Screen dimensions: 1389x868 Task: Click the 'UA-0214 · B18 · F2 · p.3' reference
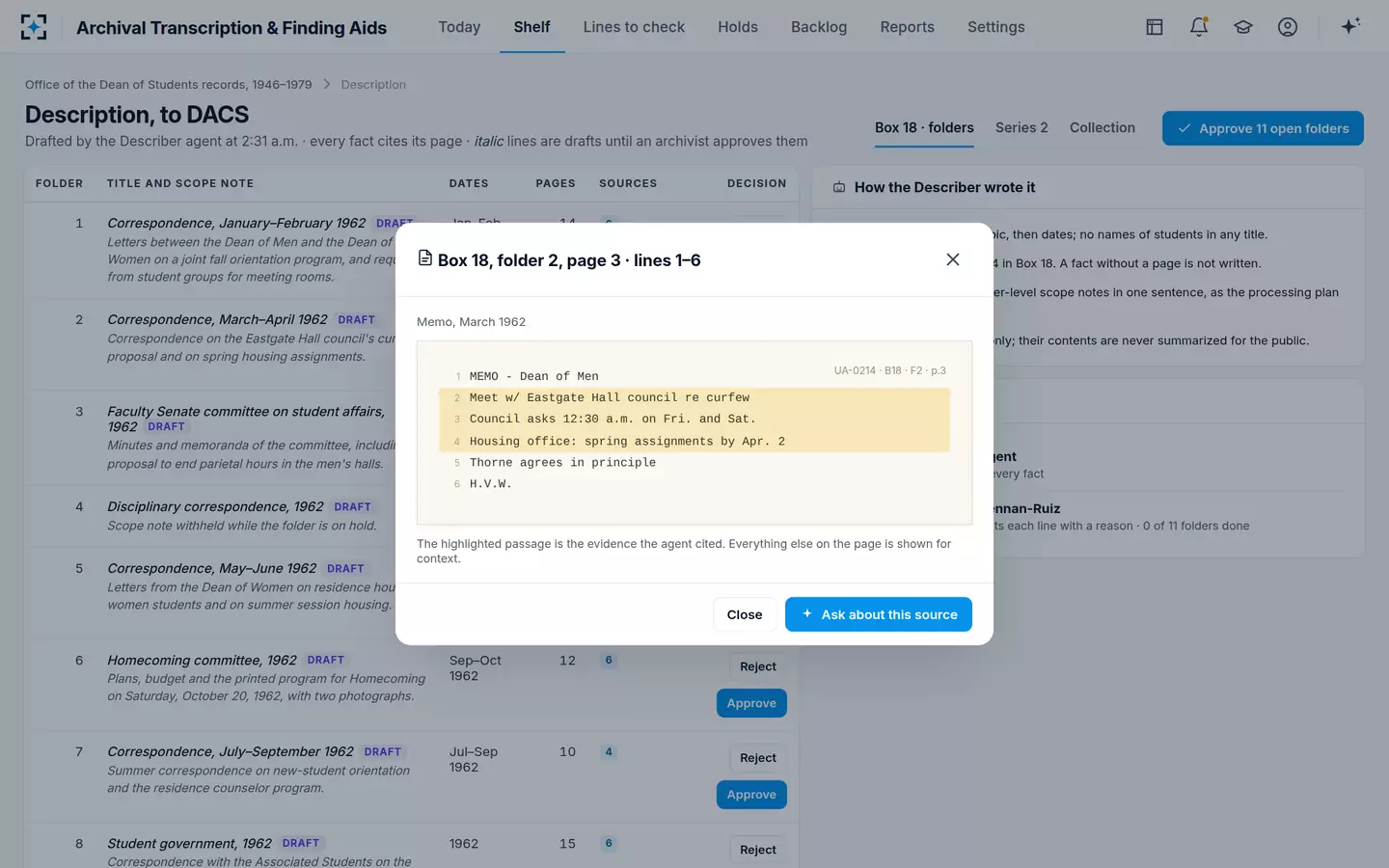890,370
